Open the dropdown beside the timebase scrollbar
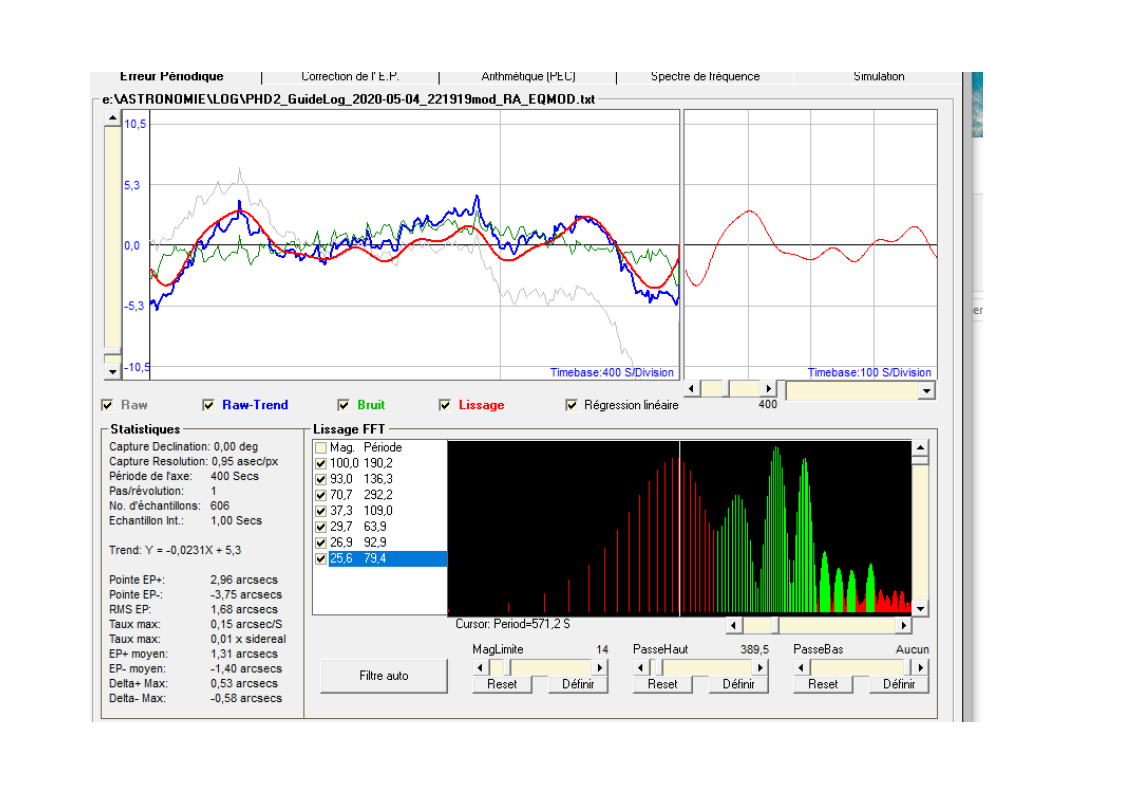 tap(927, 391)
